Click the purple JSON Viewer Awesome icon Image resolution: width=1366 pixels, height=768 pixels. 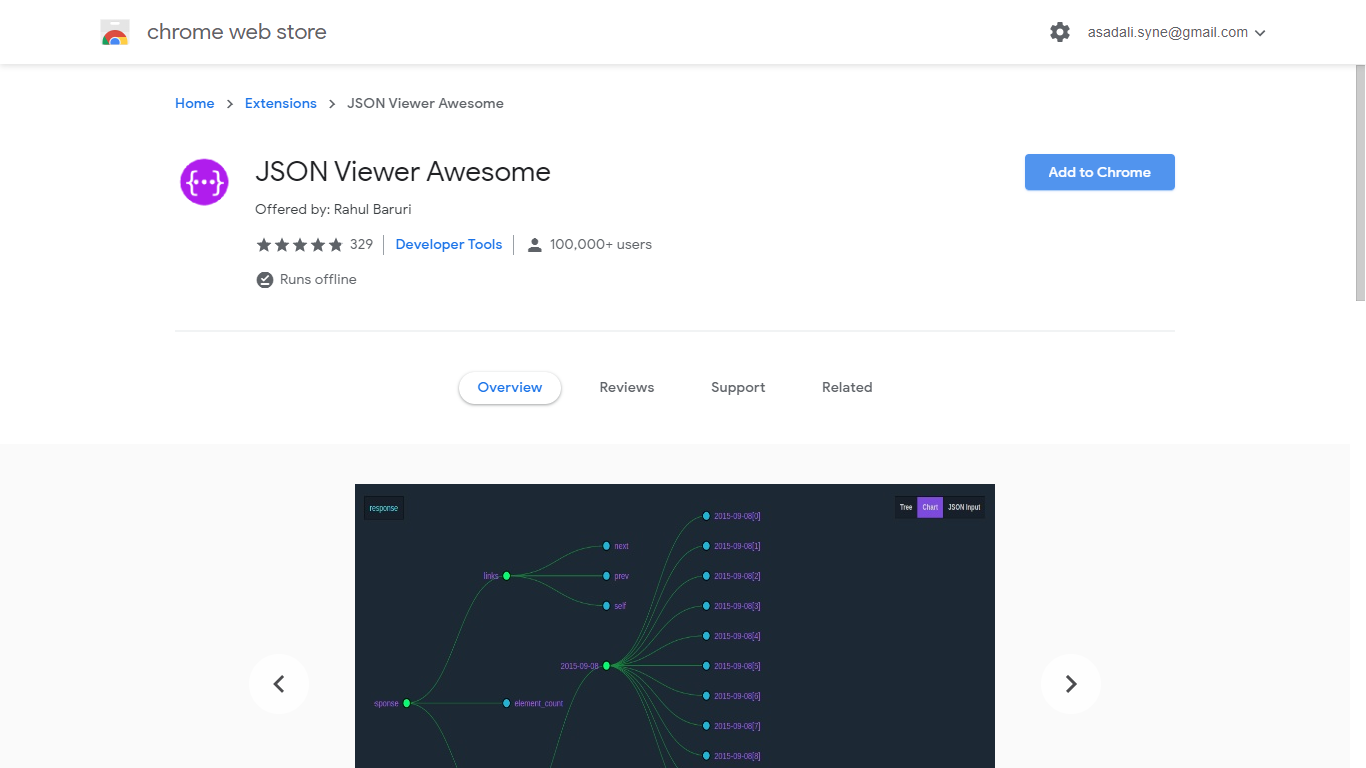coord(204,182)
